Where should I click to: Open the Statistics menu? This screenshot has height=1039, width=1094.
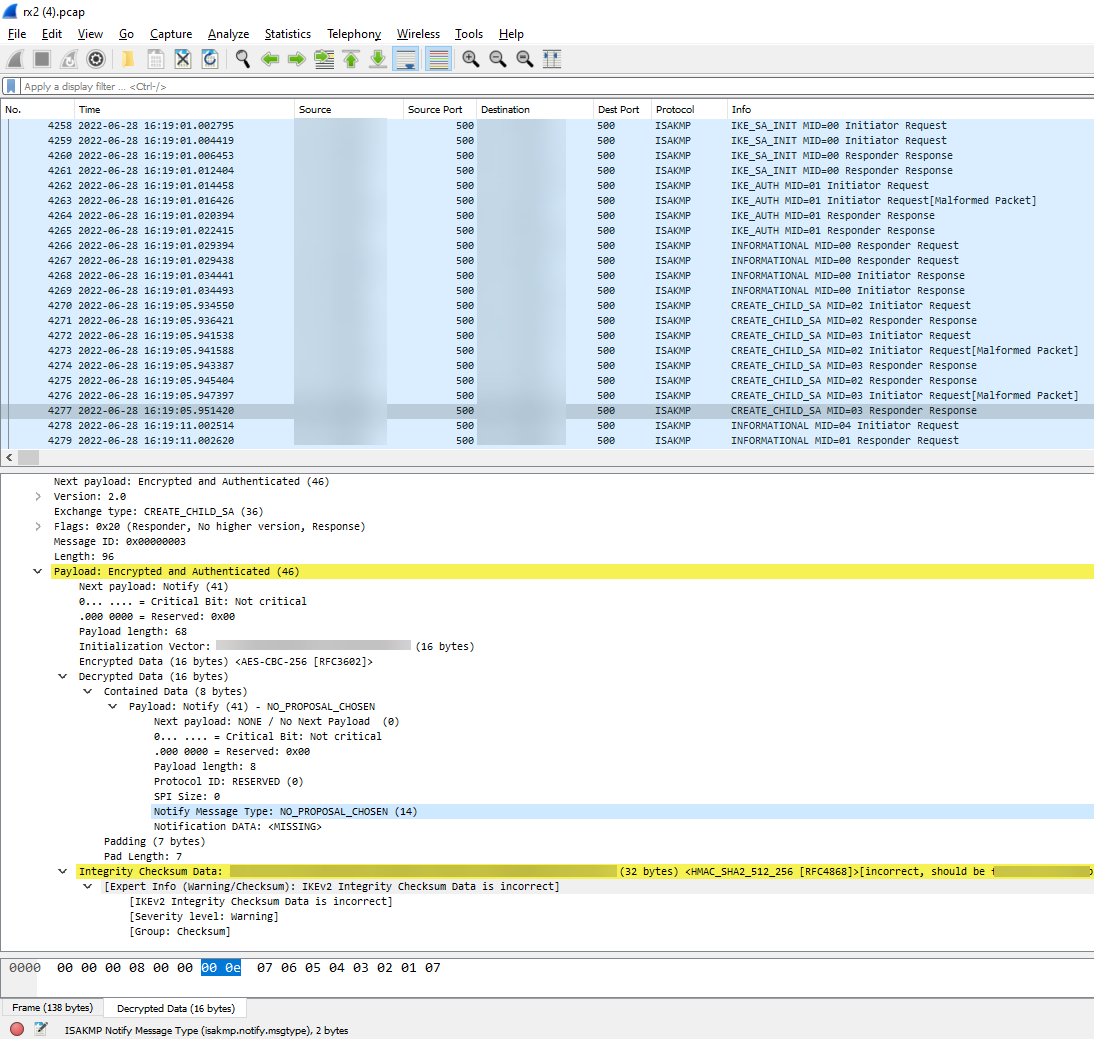point(287,33)
